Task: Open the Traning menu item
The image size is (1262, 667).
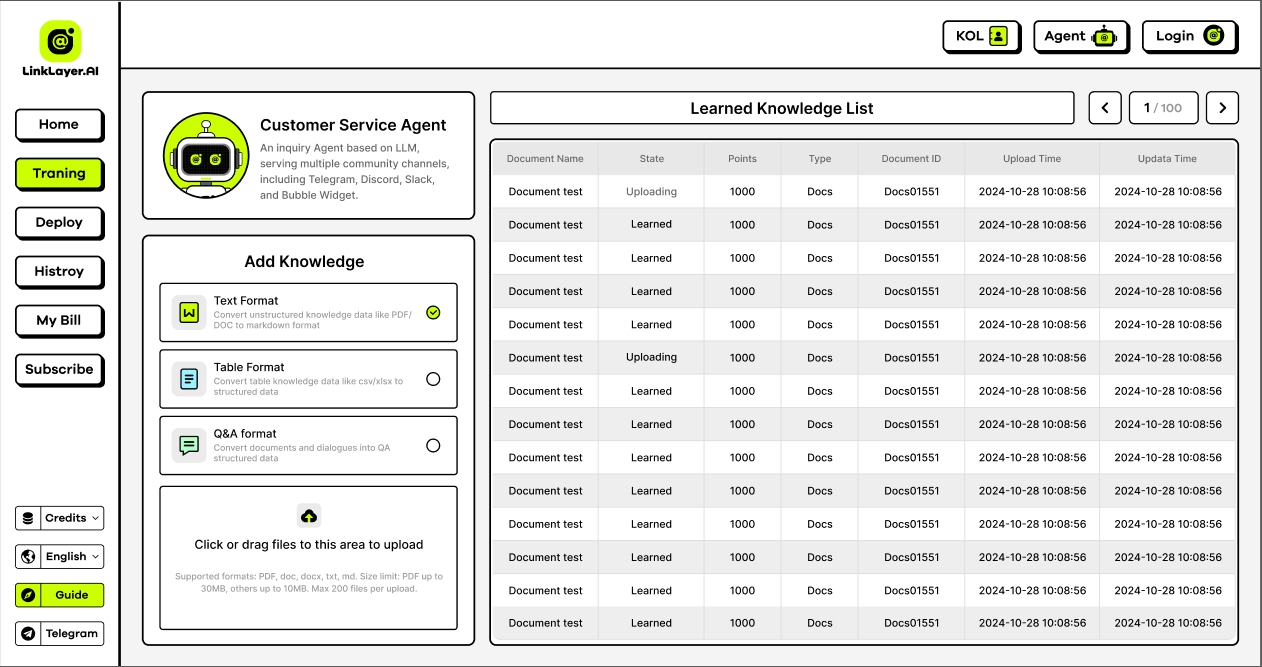Action: coord(59,174)
